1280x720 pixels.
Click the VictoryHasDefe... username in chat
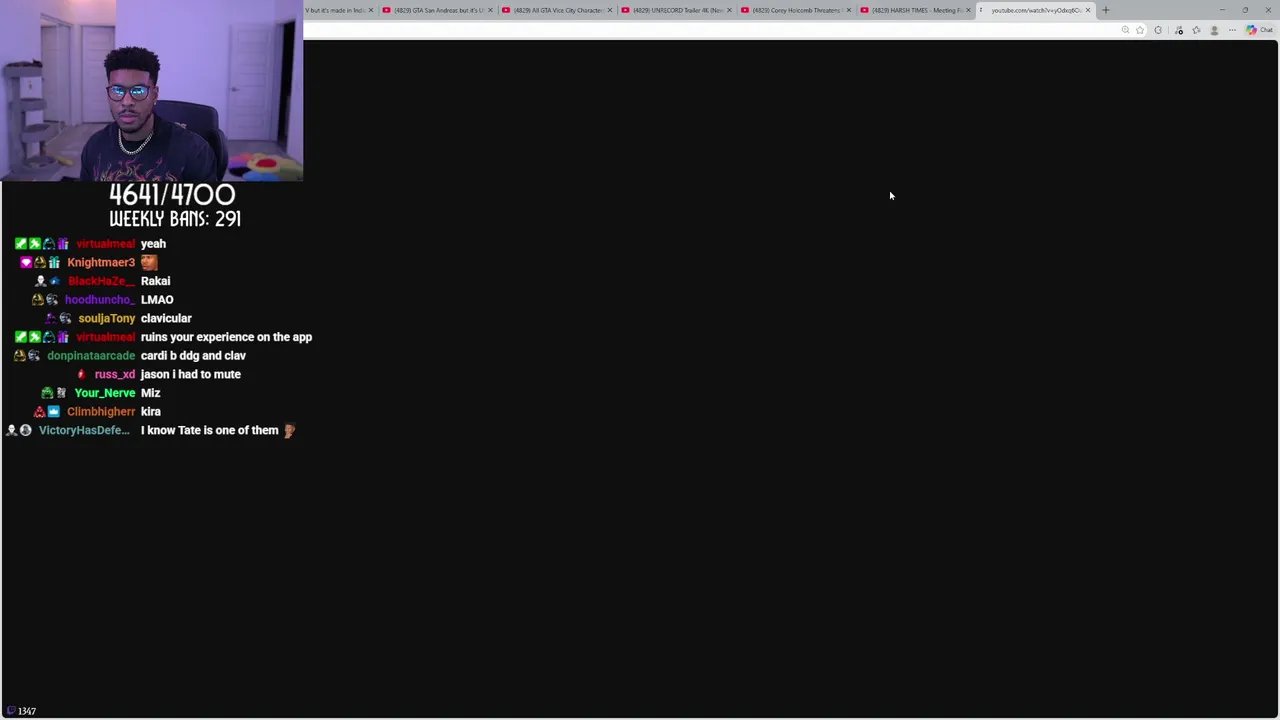(x=84, y=430)
